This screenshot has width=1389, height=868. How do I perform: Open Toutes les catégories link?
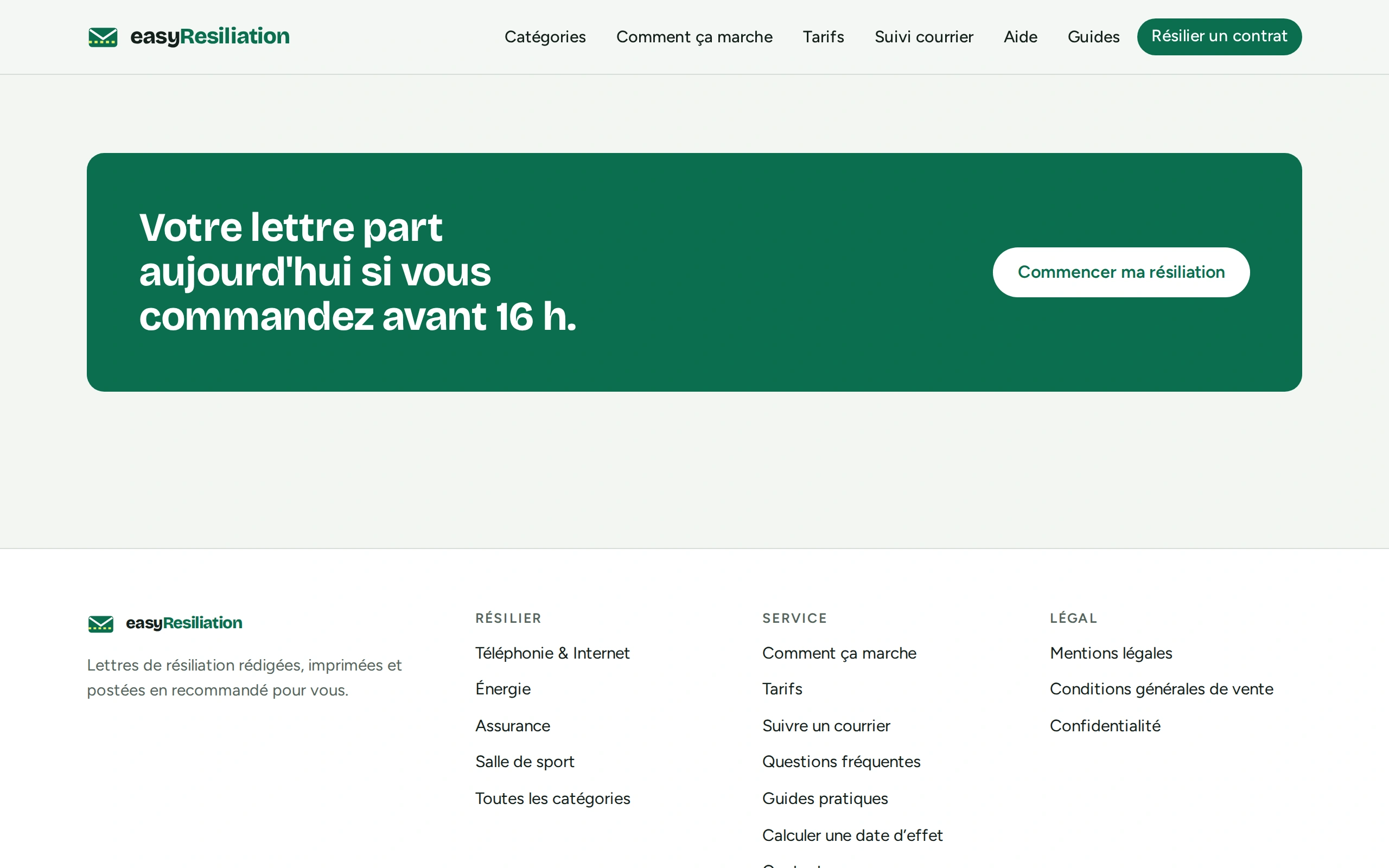coord(553,799)
